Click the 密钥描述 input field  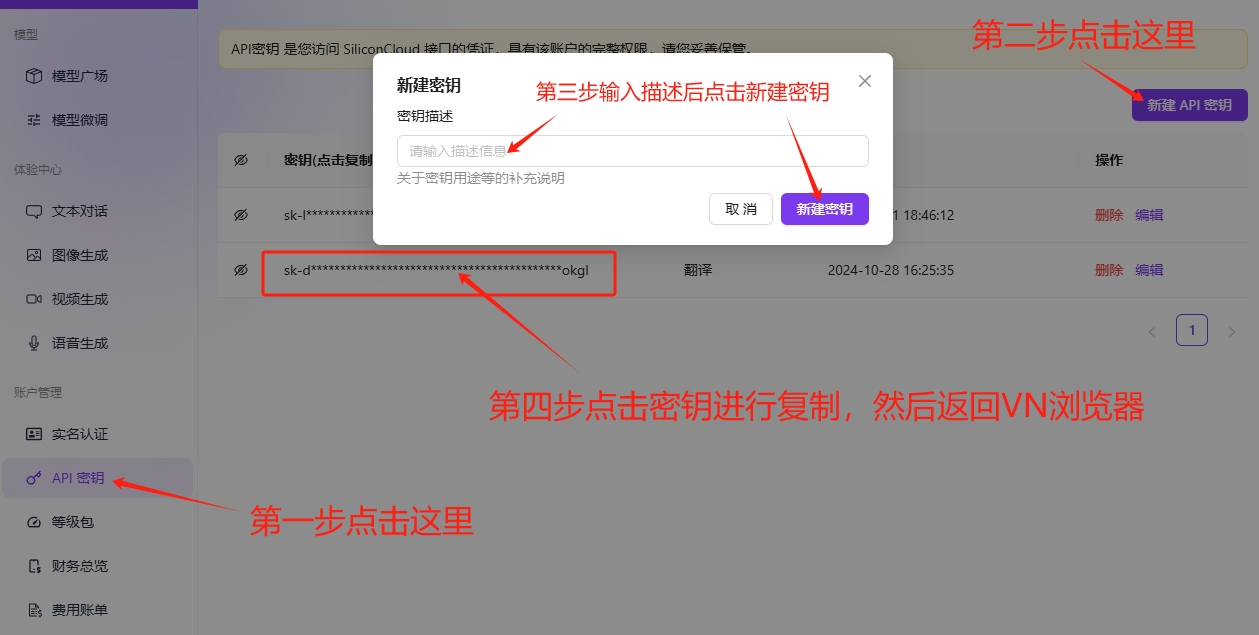click(632, 151)
